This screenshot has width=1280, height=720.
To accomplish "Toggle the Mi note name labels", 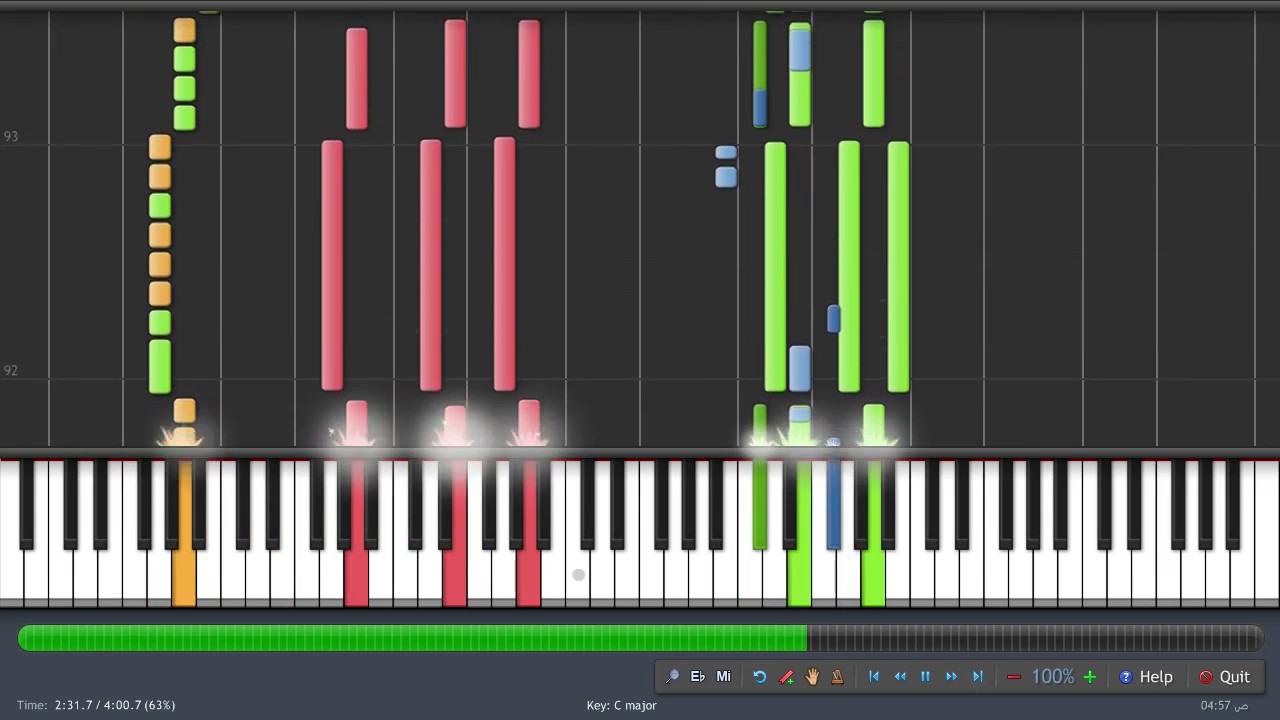I will point(723,677).
